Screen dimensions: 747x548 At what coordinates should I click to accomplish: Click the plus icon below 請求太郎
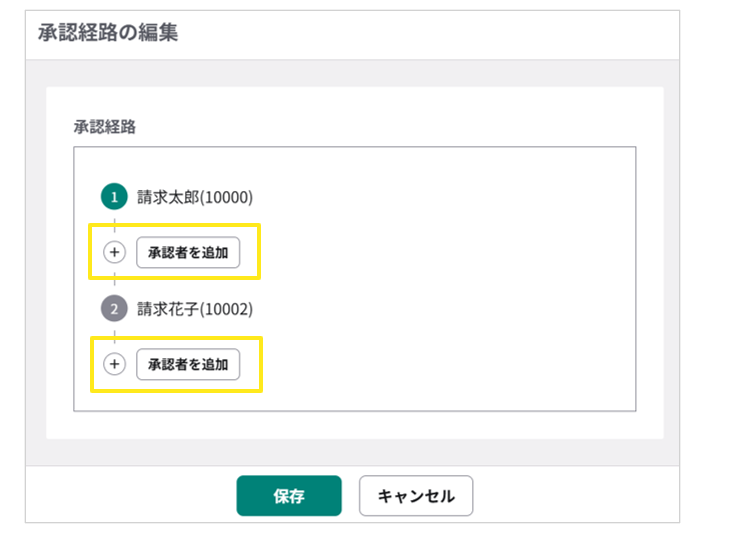(114, 252)
